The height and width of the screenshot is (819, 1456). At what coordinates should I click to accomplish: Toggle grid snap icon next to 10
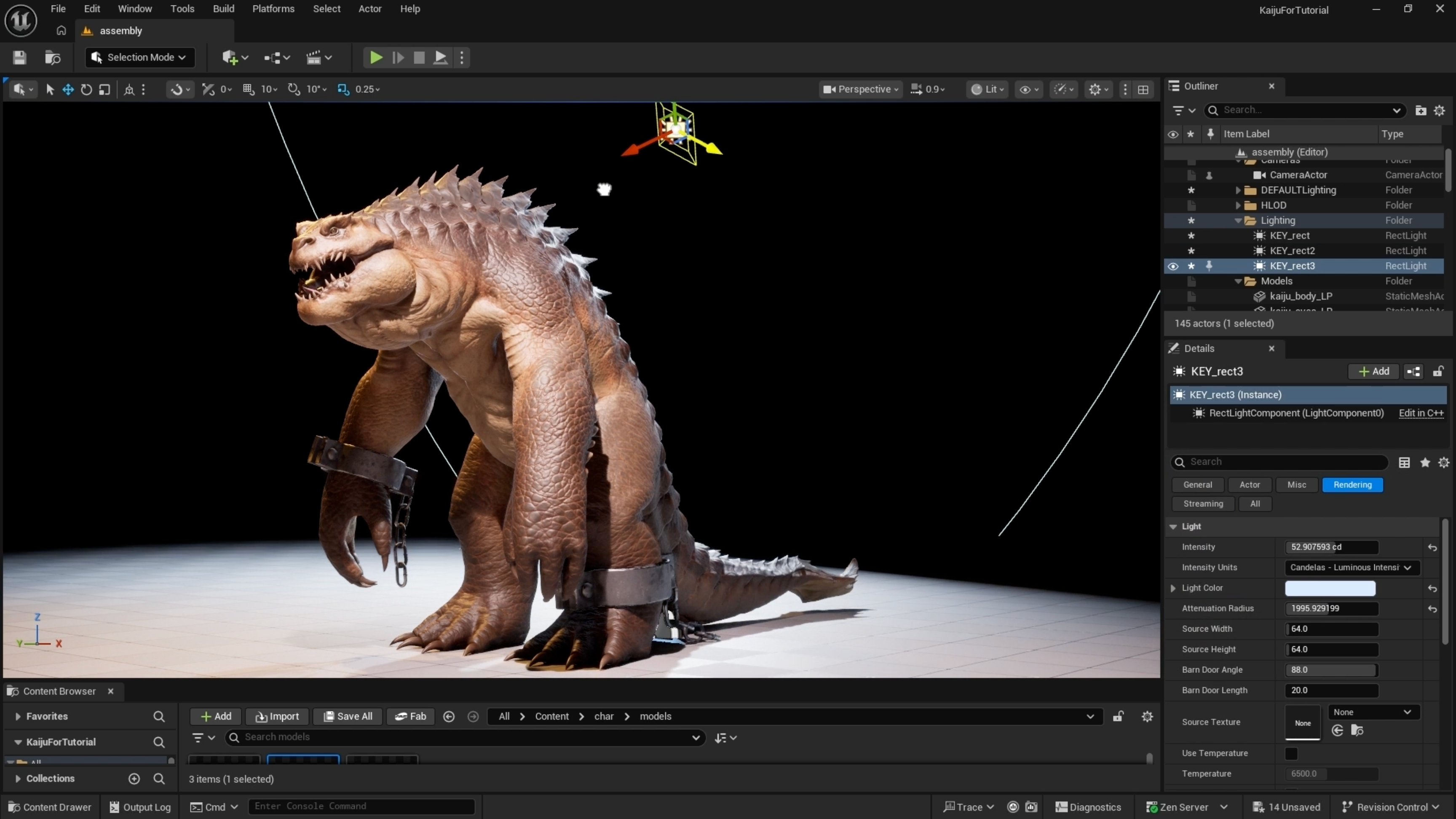pos(248,89)
